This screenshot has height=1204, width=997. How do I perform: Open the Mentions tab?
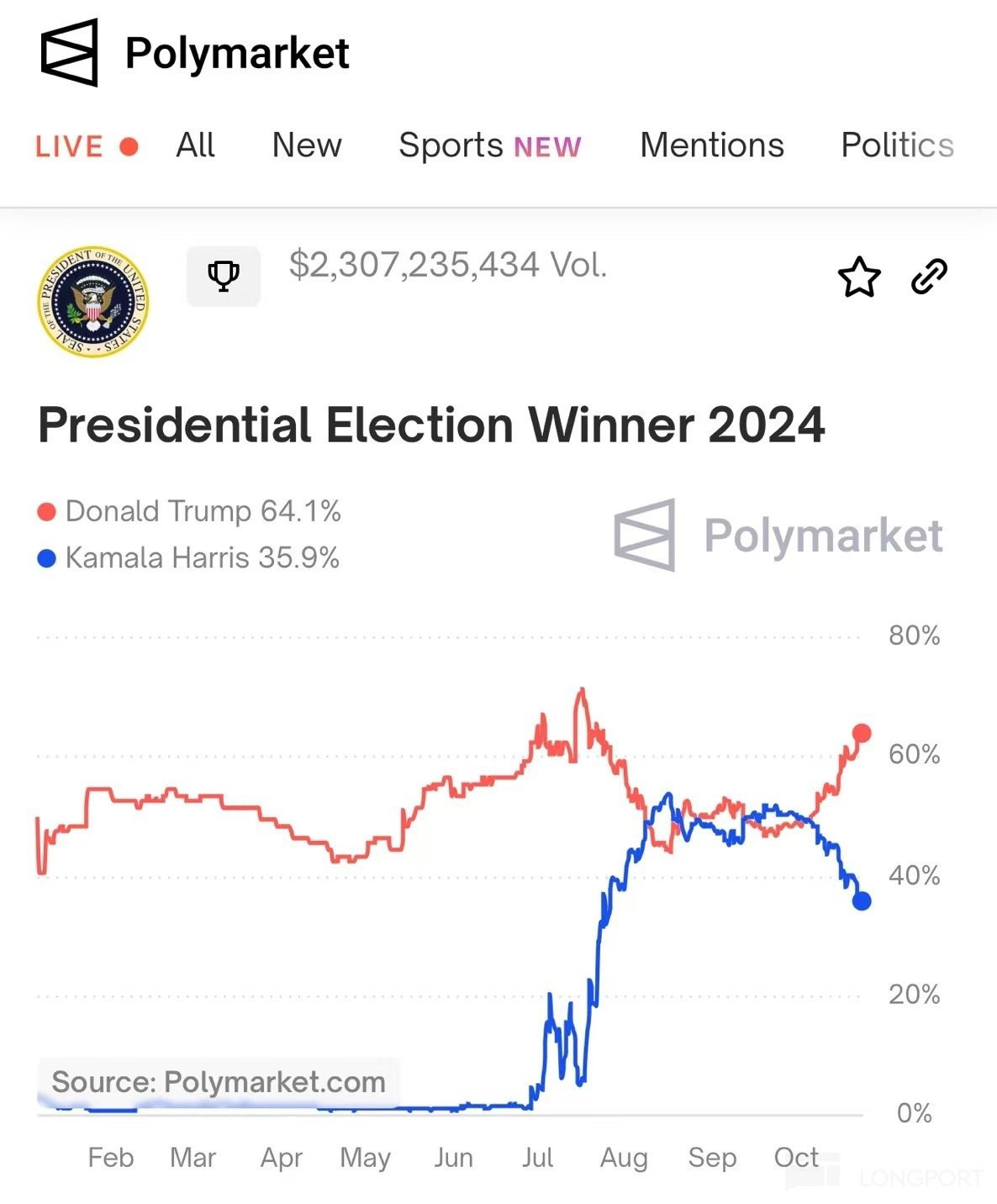pos(712,145)
